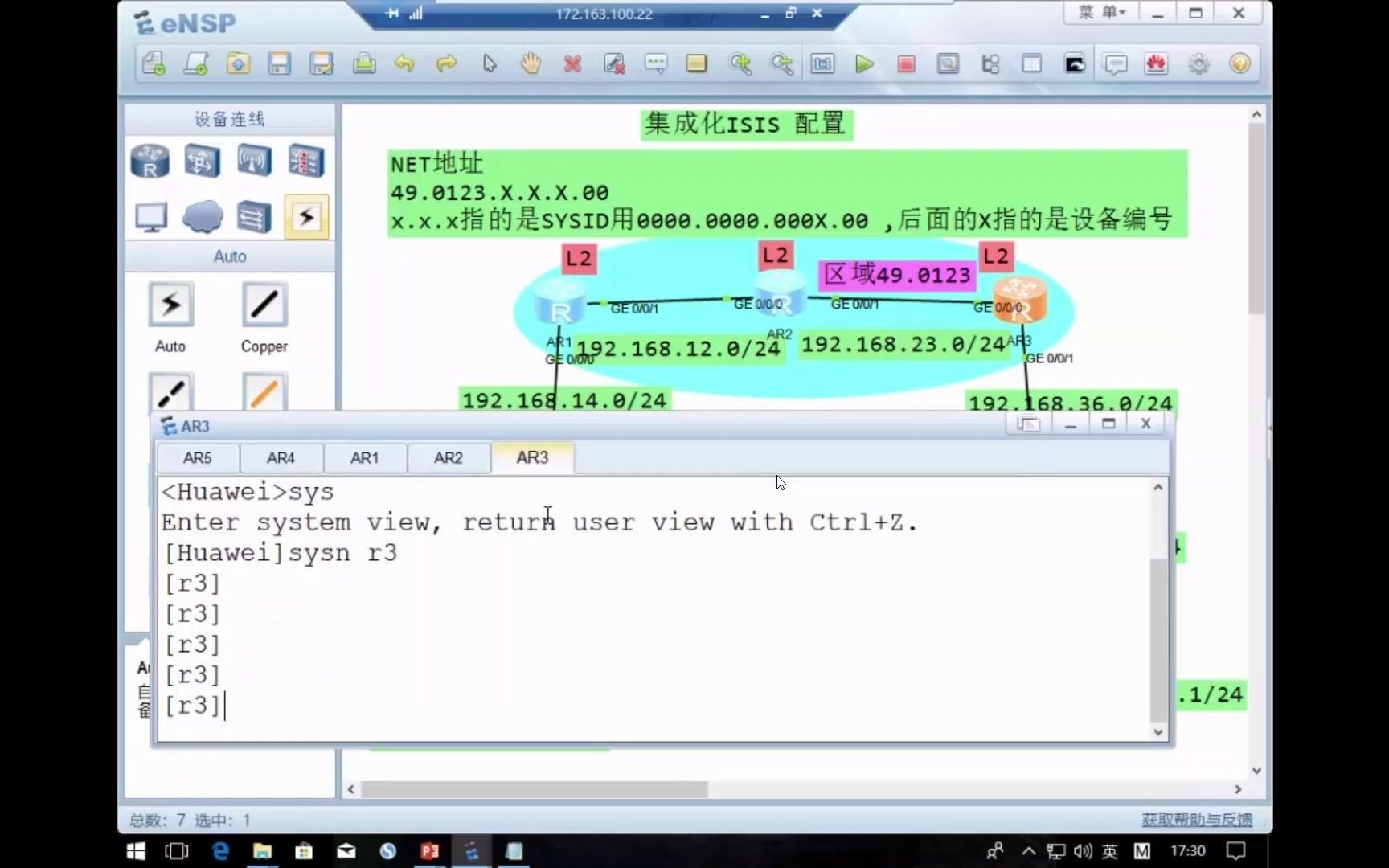Select the Router device category icon
The image size is (1389, 868).
point(150,161)
